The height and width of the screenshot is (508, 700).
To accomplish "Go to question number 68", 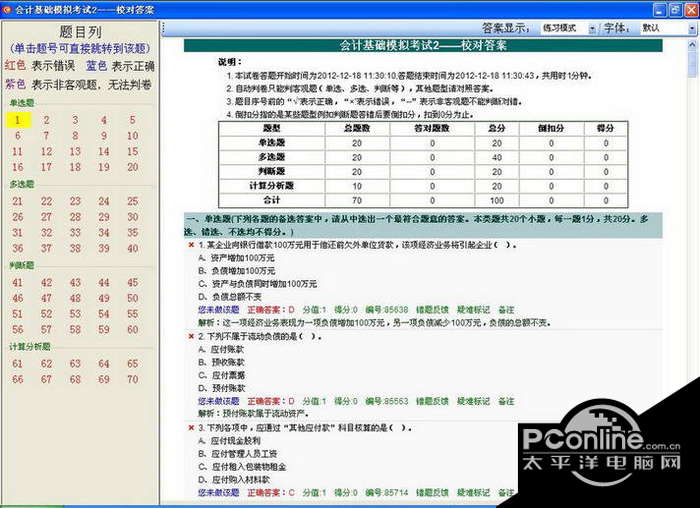I will pos(75,379).
